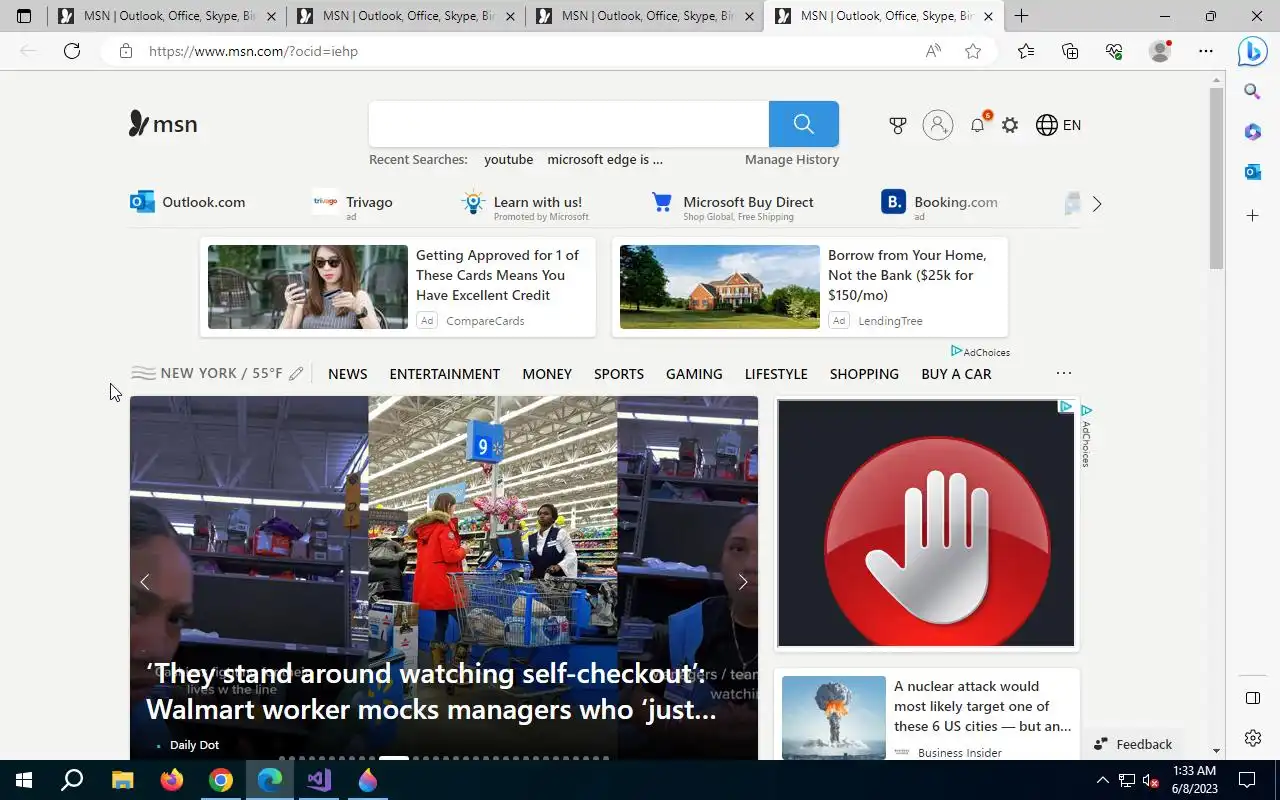Viewport: 1280px width, 800px height.
Task: Open the LIFESTYLE category
Action: (776, 374)
